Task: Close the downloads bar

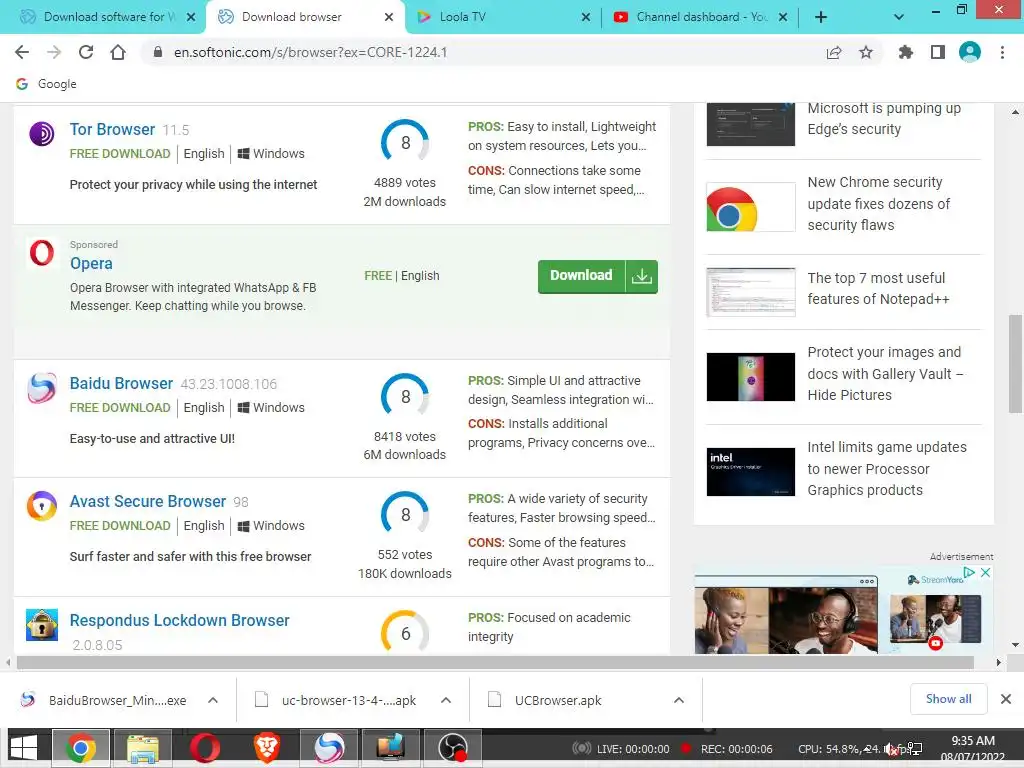Action: pos(1006,699)
